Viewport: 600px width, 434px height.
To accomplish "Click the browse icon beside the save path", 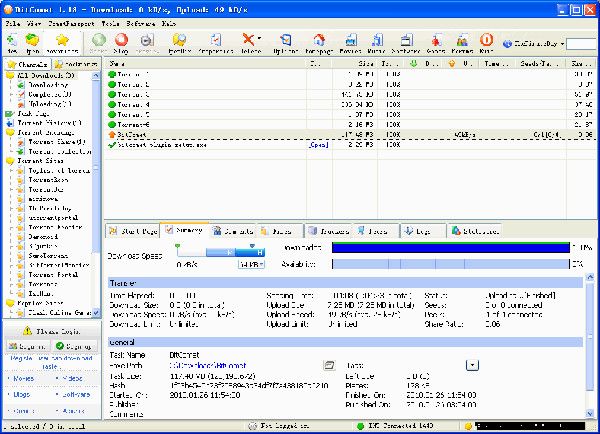I will 329,365.
